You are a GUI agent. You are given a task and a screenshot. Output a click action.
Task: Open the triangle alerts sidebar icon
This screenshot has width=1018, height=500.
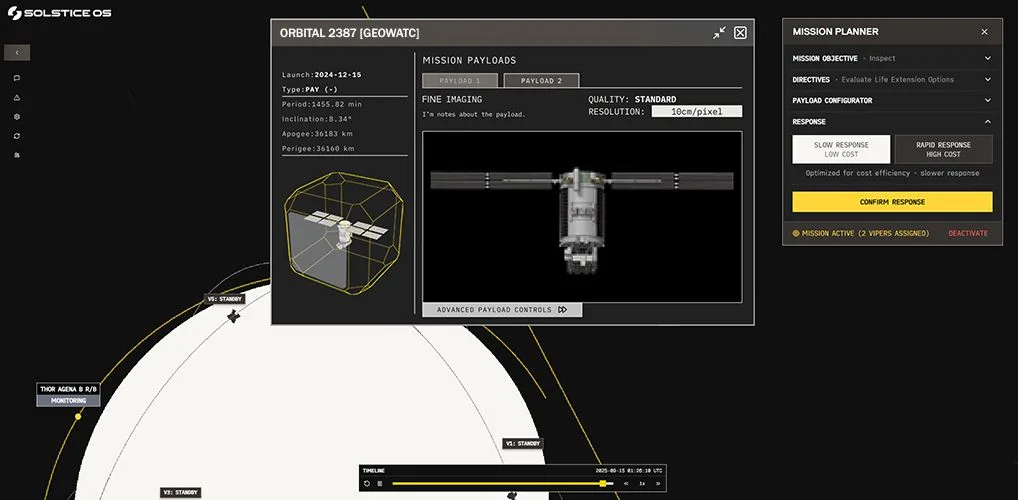pyautogui.click(x=17, y=97)
